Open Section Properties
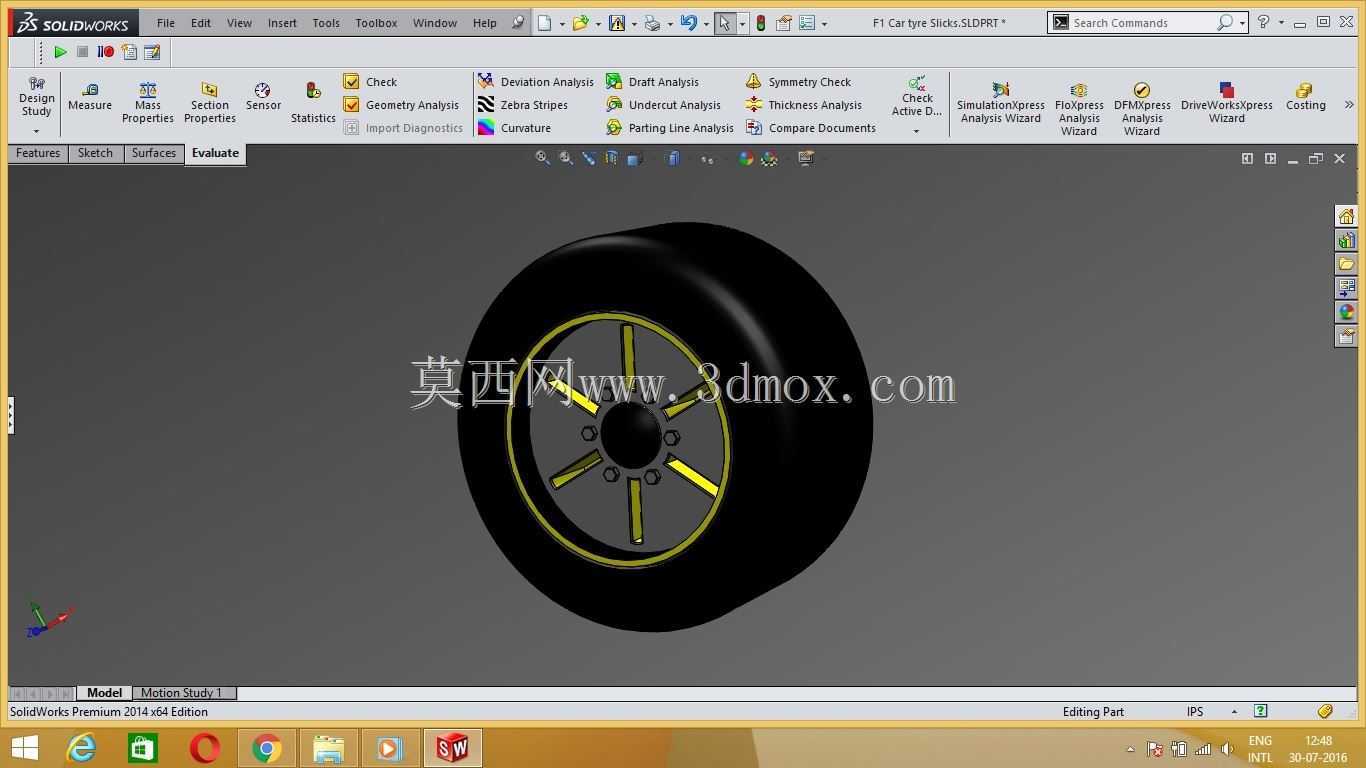The height and width of the screenshot is (768, 1366). [210, 104]
